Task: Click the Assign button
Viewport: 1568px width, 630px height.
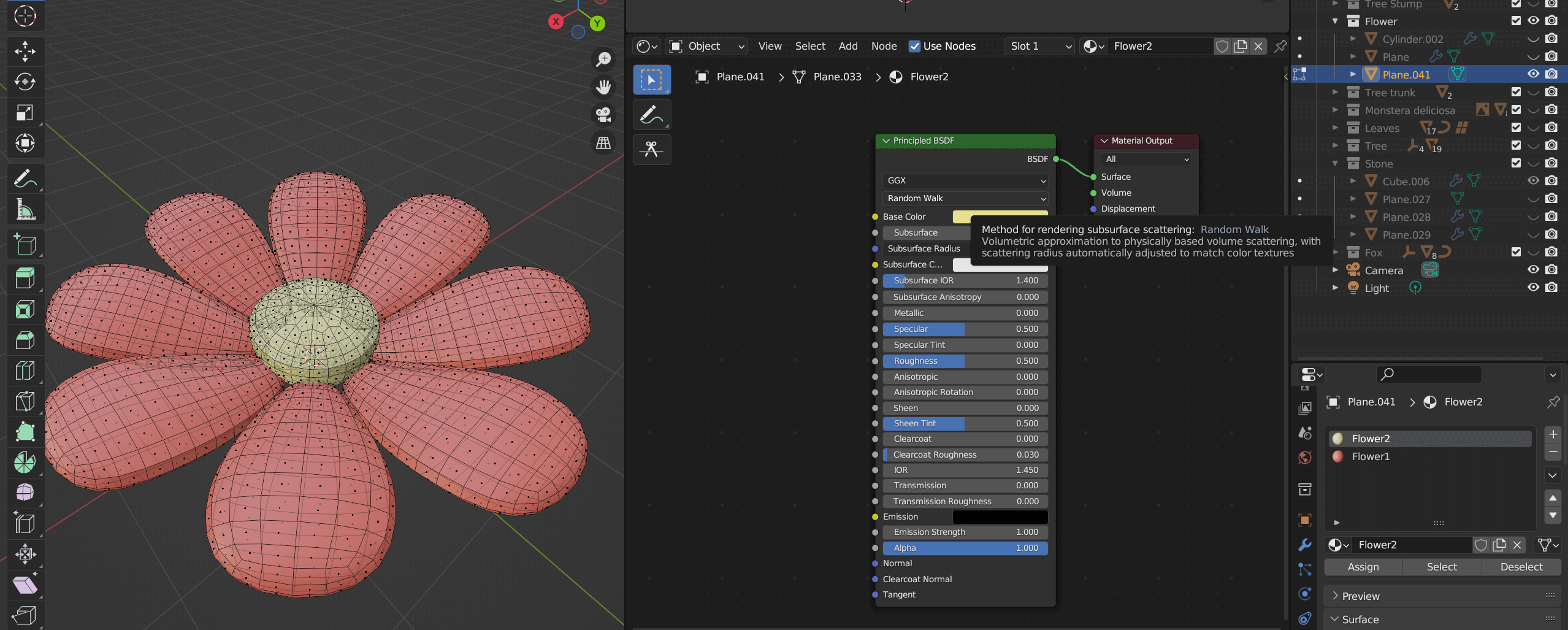Action: 1363,567
